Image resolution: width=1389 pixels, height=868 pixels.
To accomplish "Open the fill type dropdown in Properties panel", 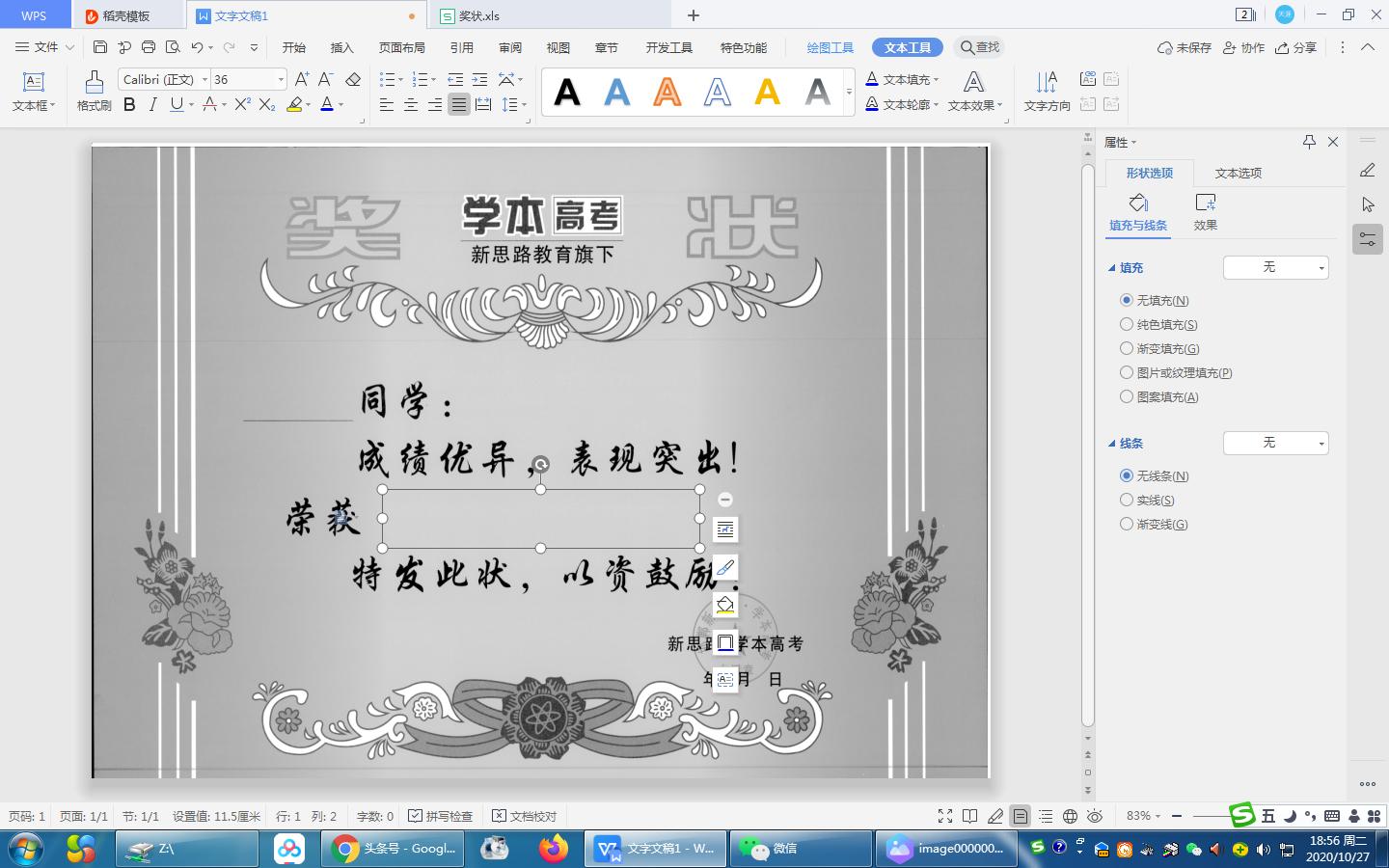I will tap(1276, 267).
